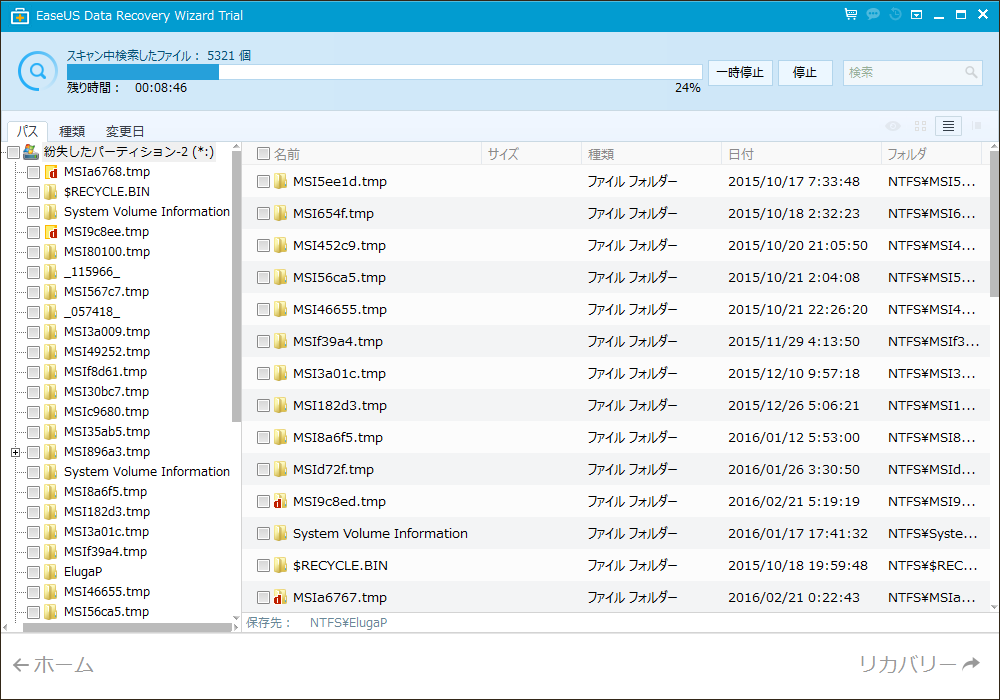Select MSI567c7.tmp in the tree
Viewport: 1000px width, 700px height.
(106, 291)
